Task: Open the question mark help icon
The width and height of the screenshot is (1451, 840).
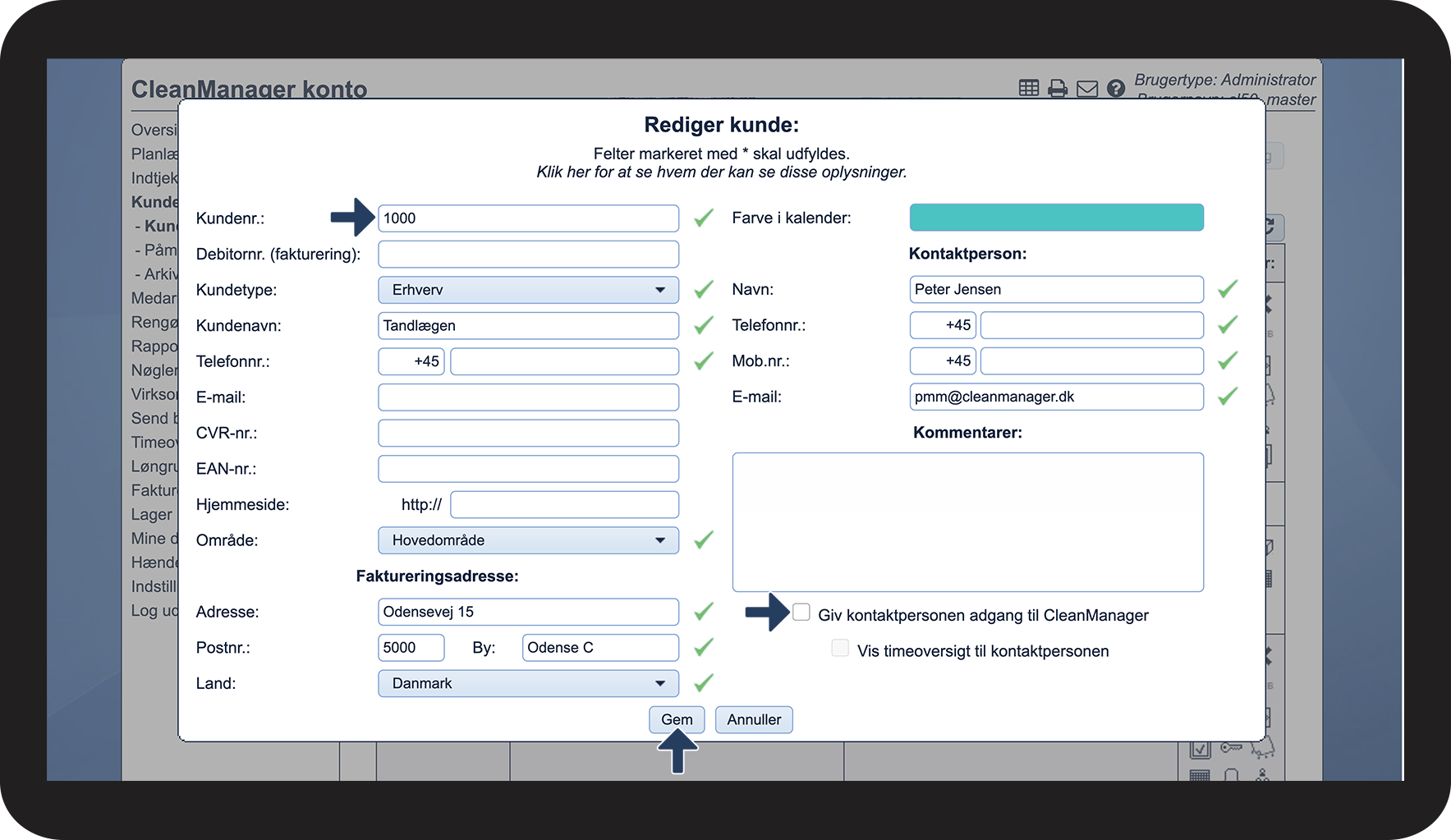Action: coord(1116,88)
